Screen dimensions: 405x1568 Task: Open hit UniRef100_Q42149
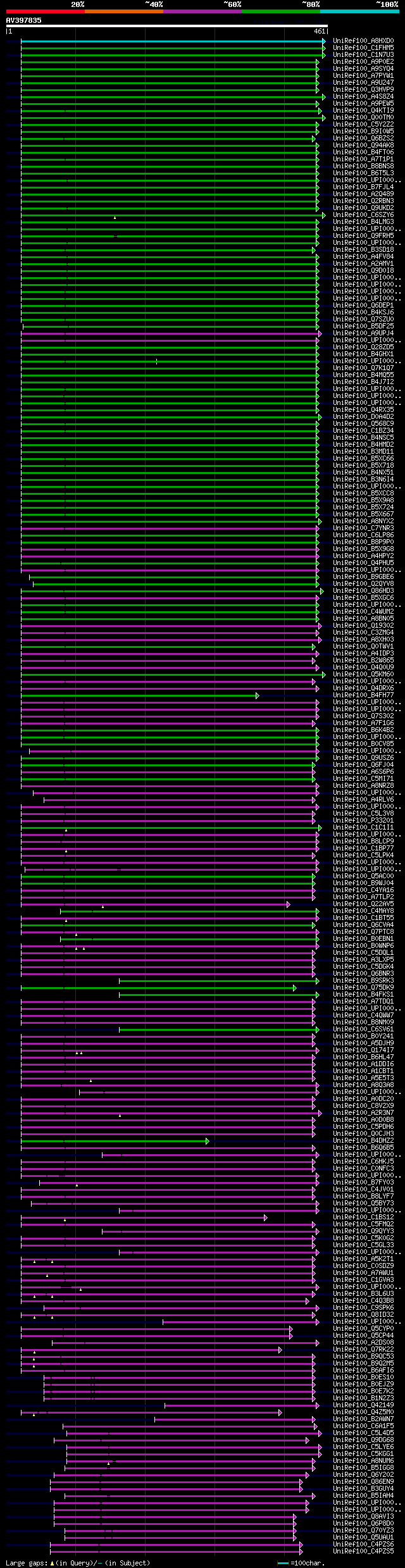(363, 1405)
